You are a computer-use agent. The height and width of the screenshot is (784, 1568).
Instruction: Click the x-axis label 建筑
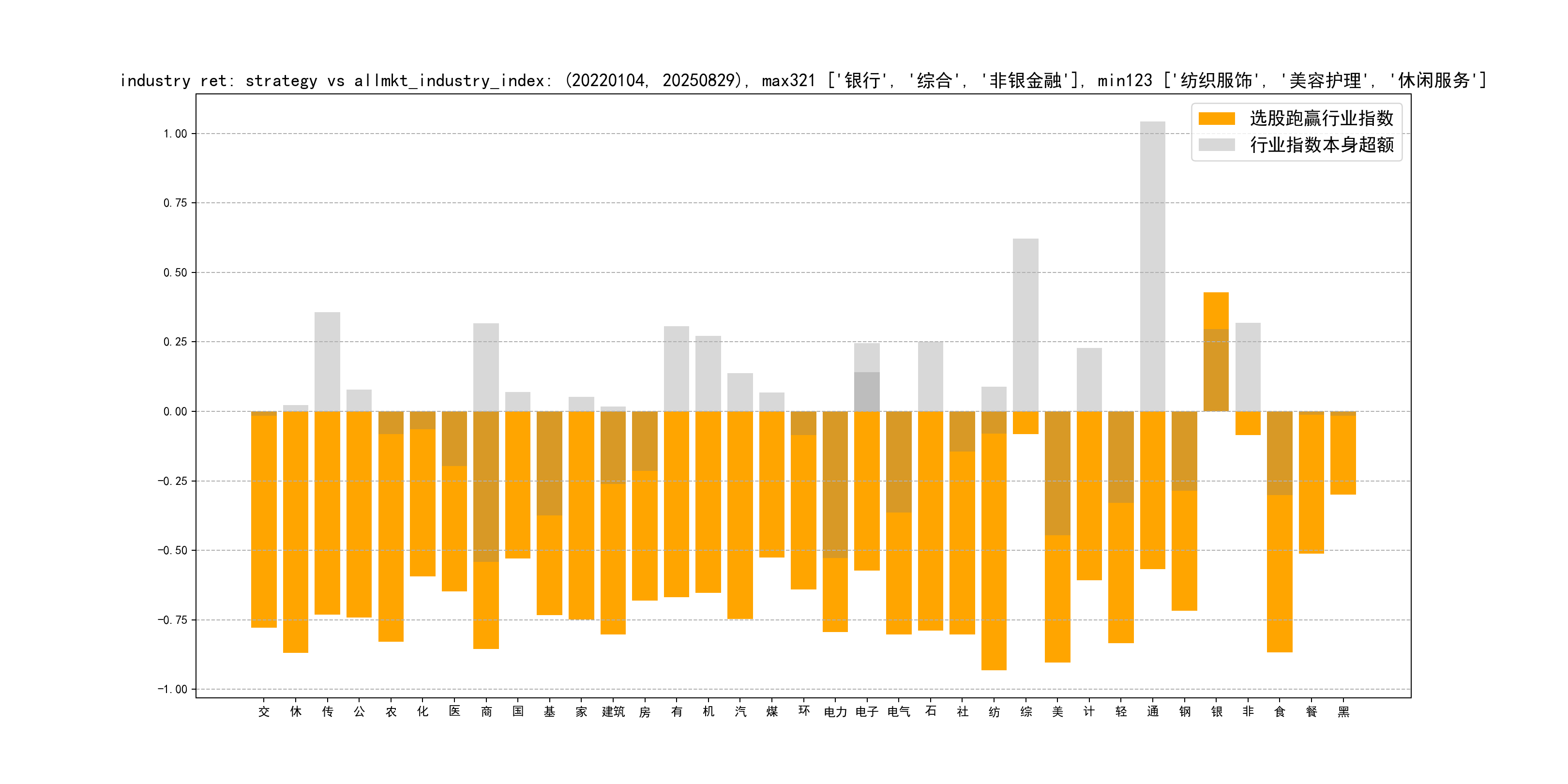pos(613,711)
